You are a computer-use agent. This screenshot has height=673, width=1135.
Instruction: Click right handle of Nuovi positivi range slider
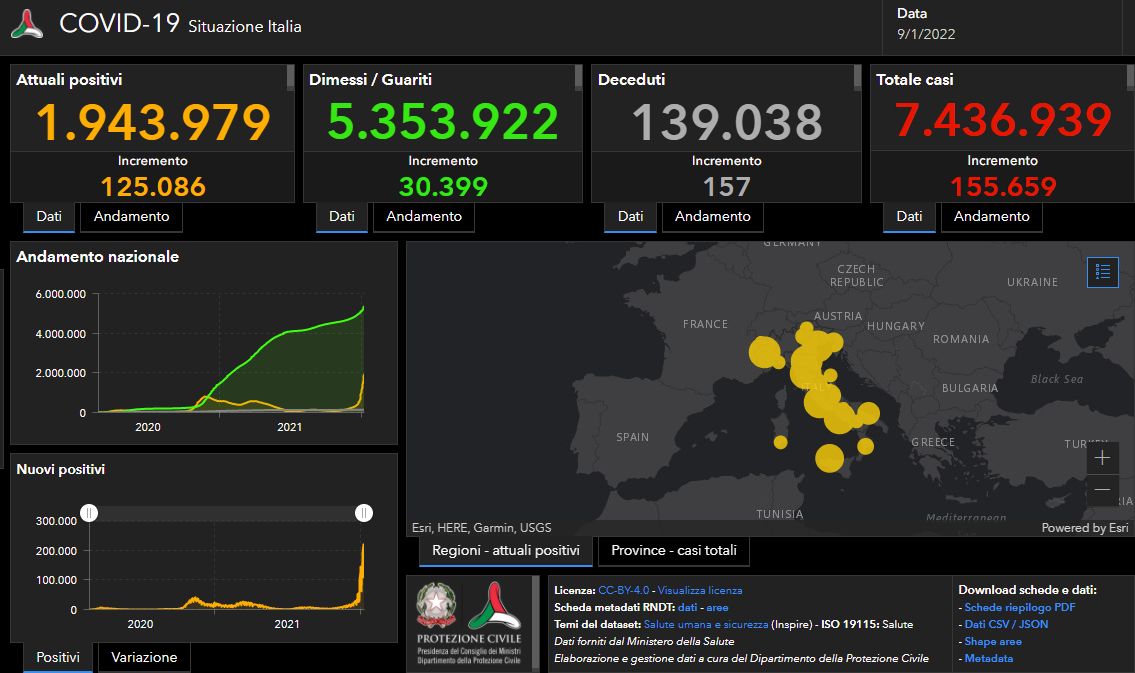(x=364, y=513)
